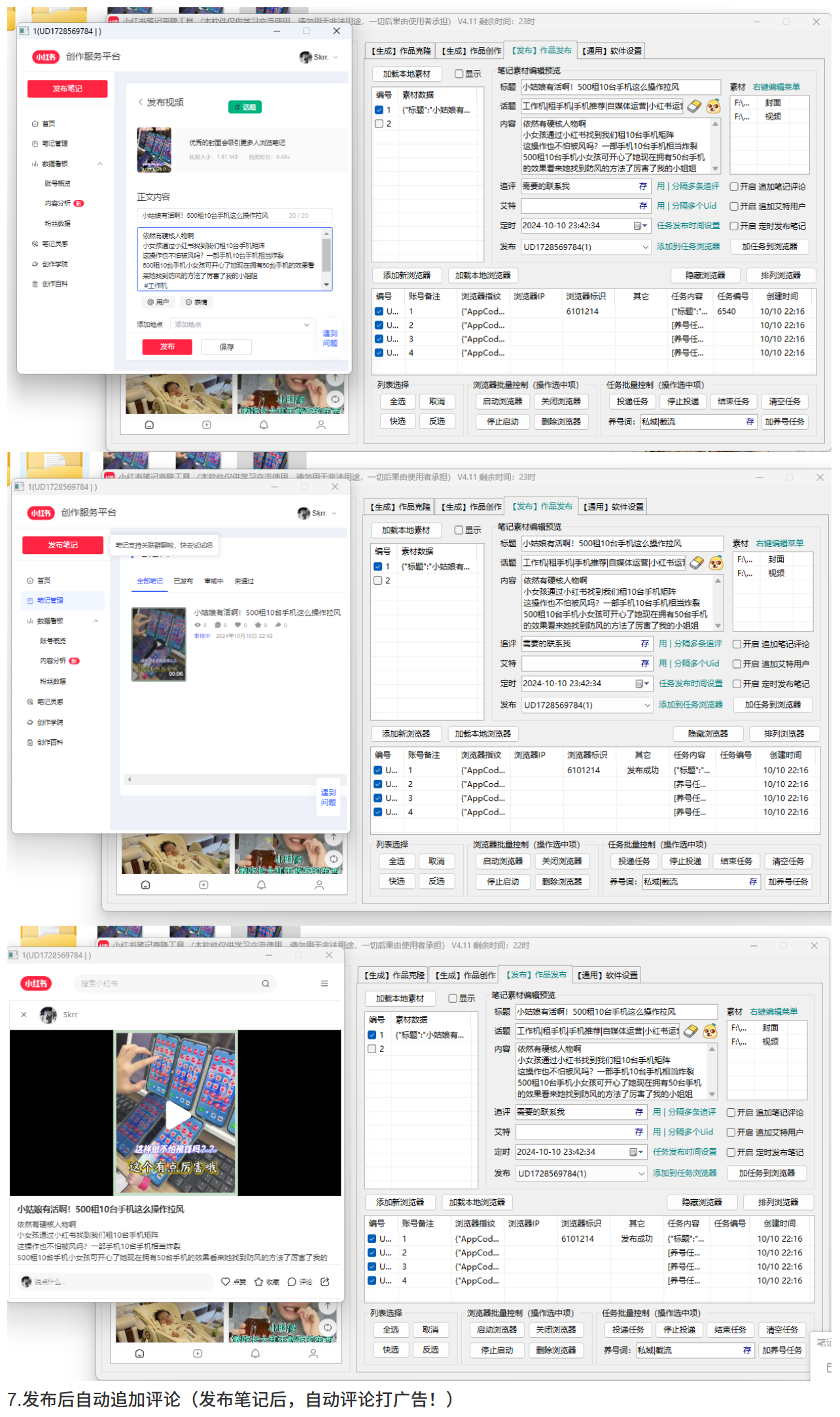Image resolution: width=840 pixels, height=1417 pixels.
Task: Uncheck browser row 4 in panel beside video player
Action: tap(372, 1280)
